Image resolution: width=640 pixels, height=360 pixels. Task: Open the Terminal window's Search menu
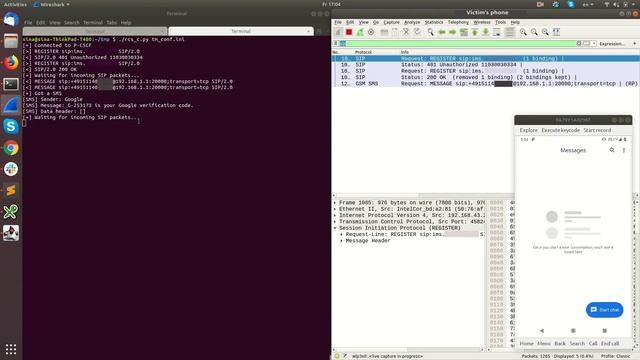click(71, 22)
